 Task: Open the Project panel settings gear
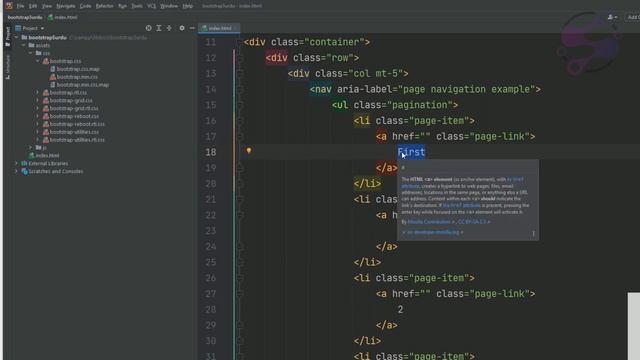(182, 28)
